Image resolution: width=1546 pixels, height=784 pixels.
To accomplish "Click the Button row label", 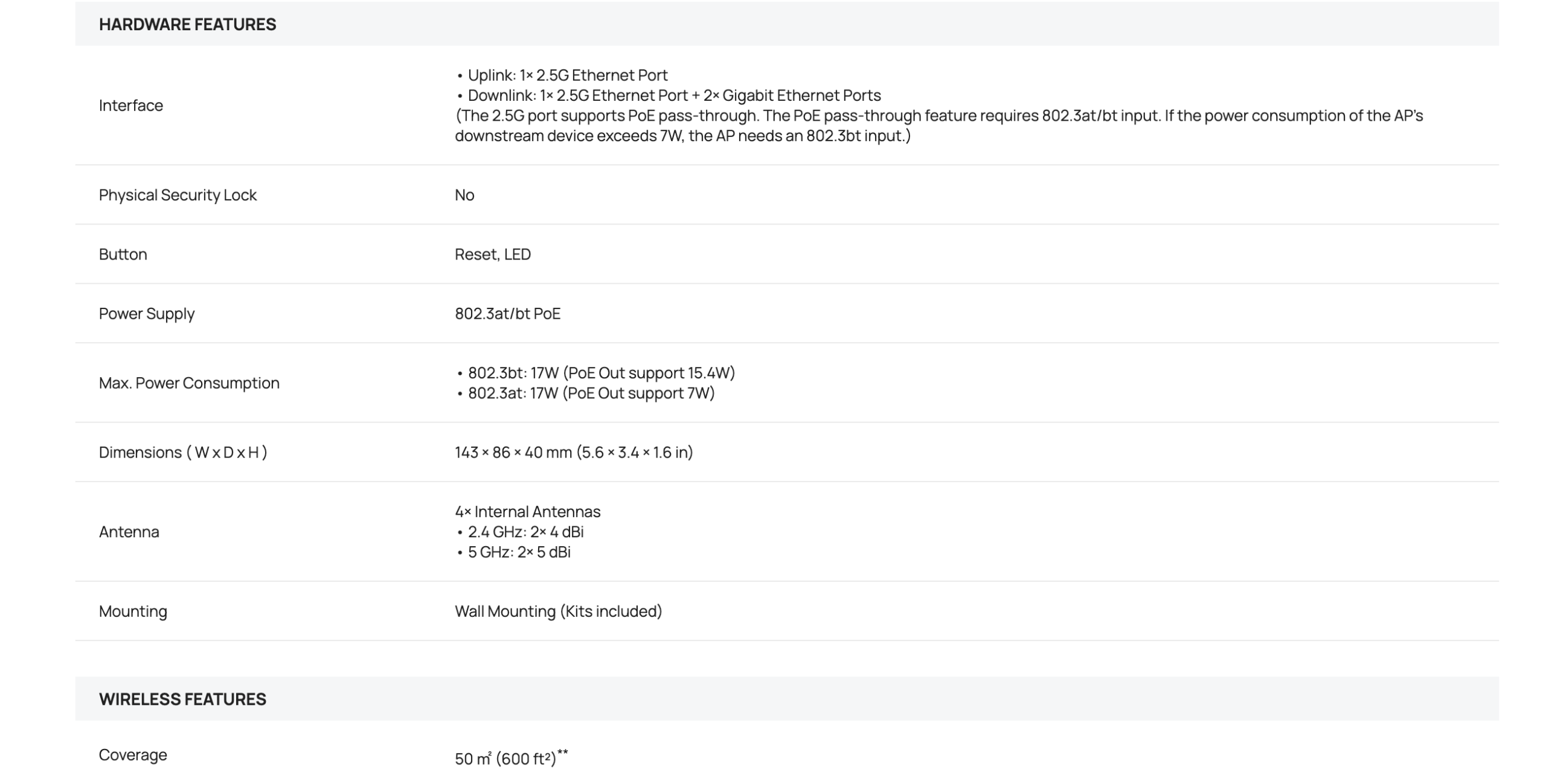I will (123, 254).
